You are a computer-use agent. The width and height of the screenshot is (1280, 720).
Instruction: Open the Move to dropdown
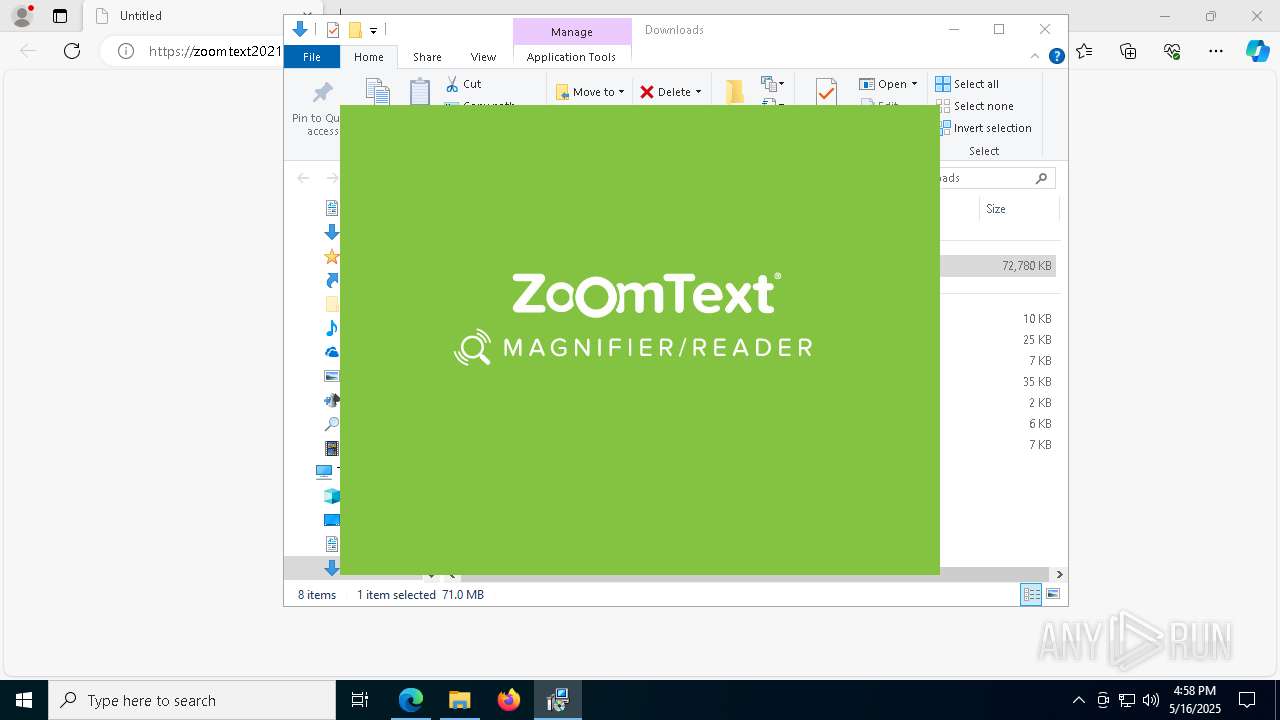click(590, 92)
